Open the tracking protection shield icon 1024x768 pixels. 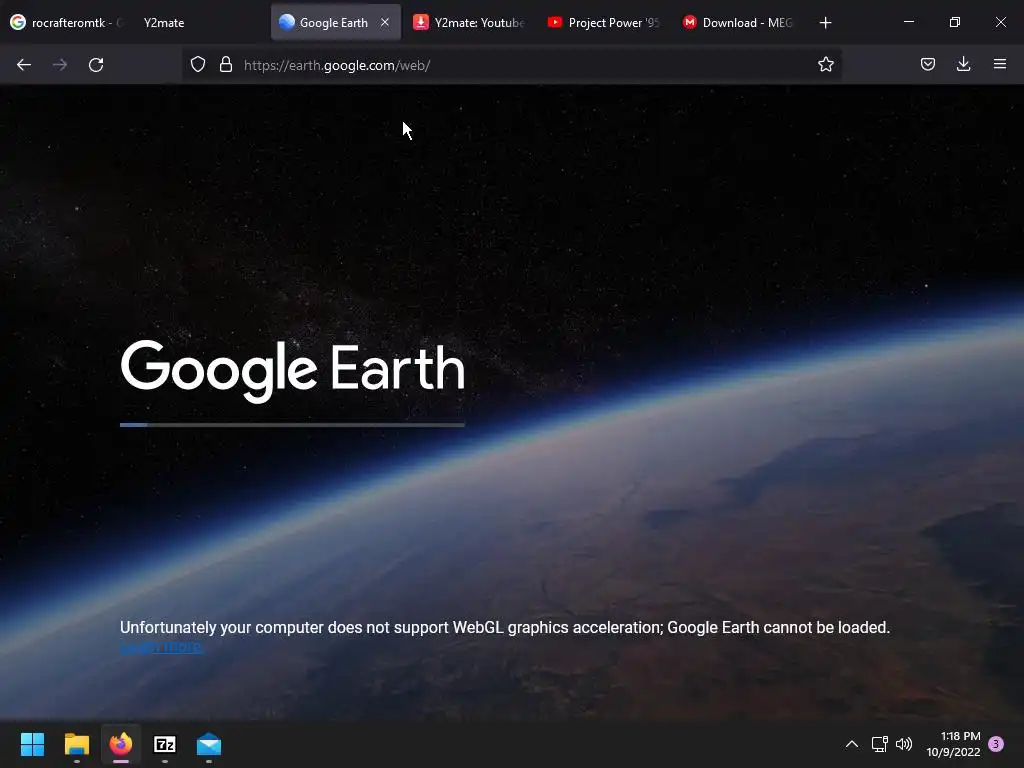pos(198,65)
